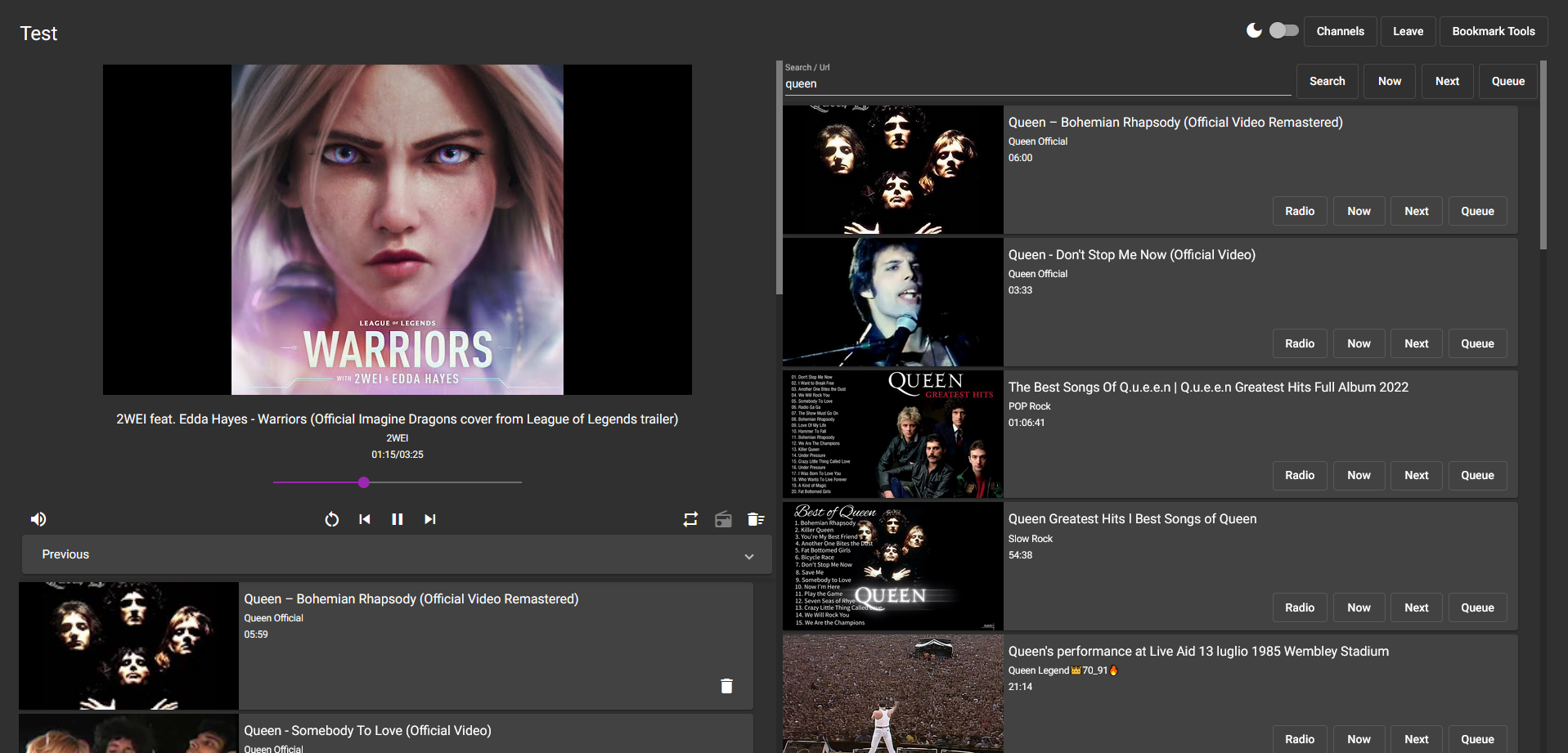The width and height of the screenshot is (1568, 753).
Task: Open Bookmark Tools
Action: point(1494,31)
